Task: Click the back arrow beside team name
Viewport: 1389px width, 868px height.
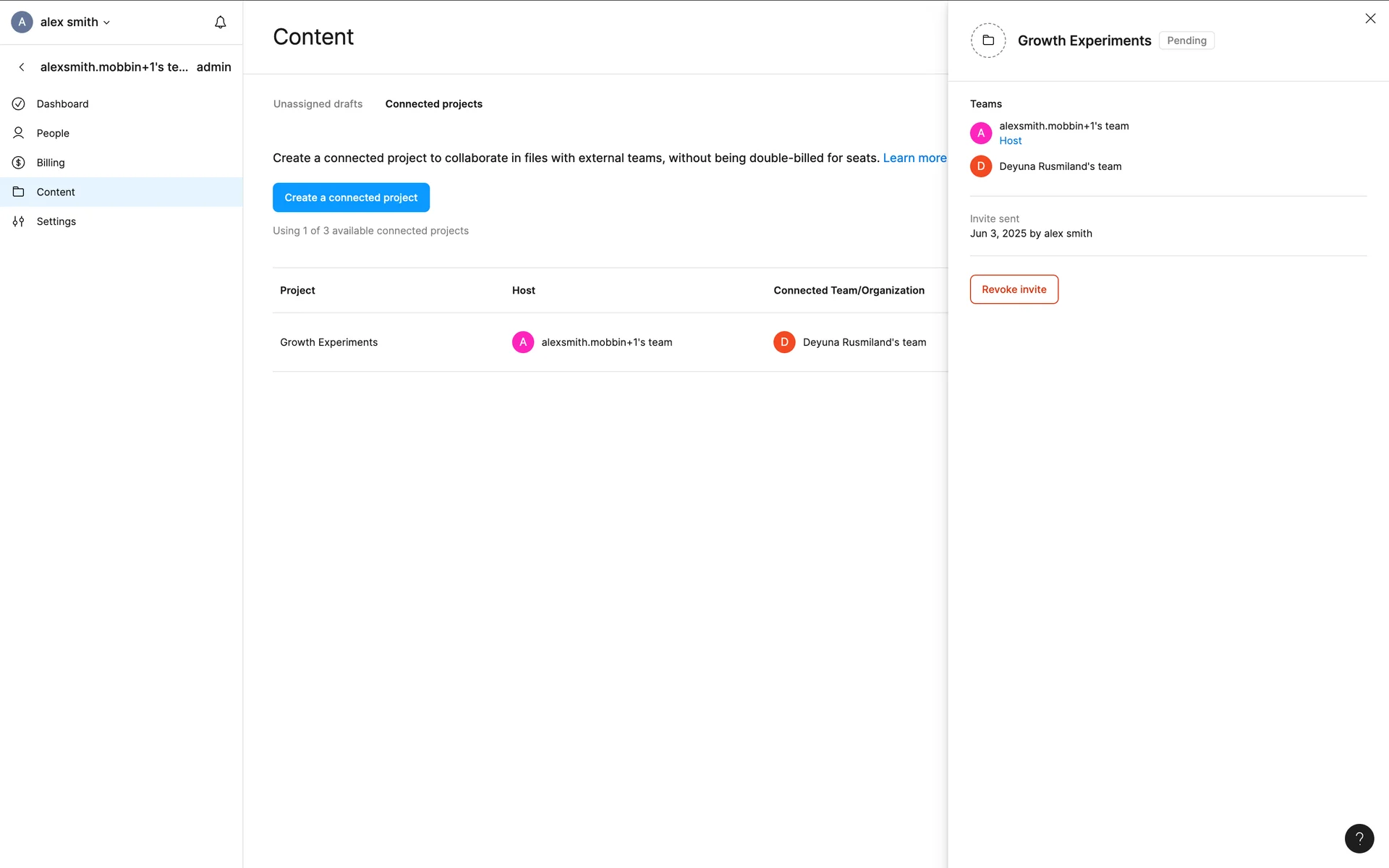Action: click(22, 67)
